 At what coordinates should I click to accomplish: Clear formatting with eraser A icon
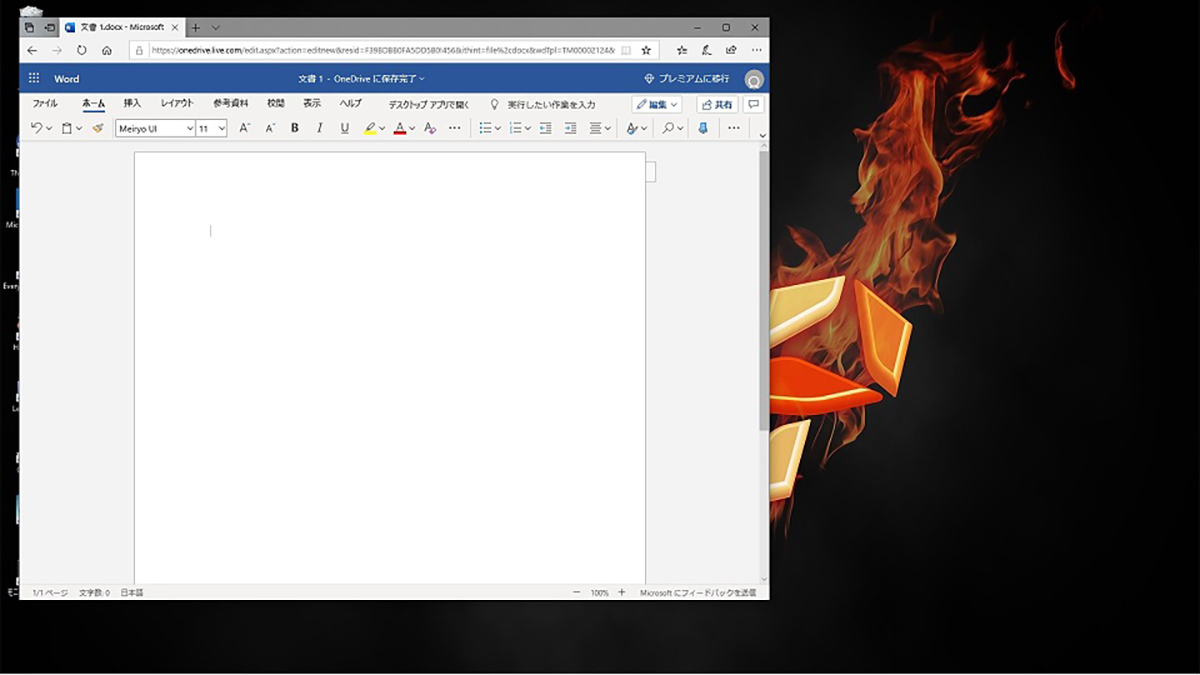pyautogui.click(x=430, y=128)
